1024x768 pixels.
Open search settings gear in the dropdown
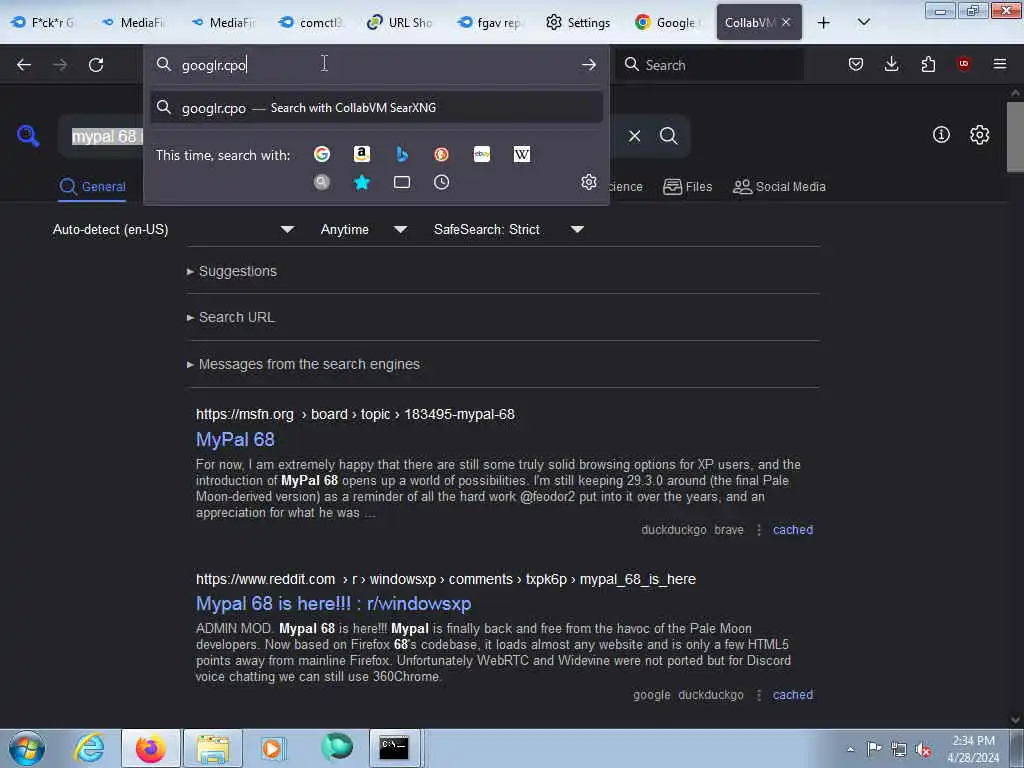pos(588,182)
